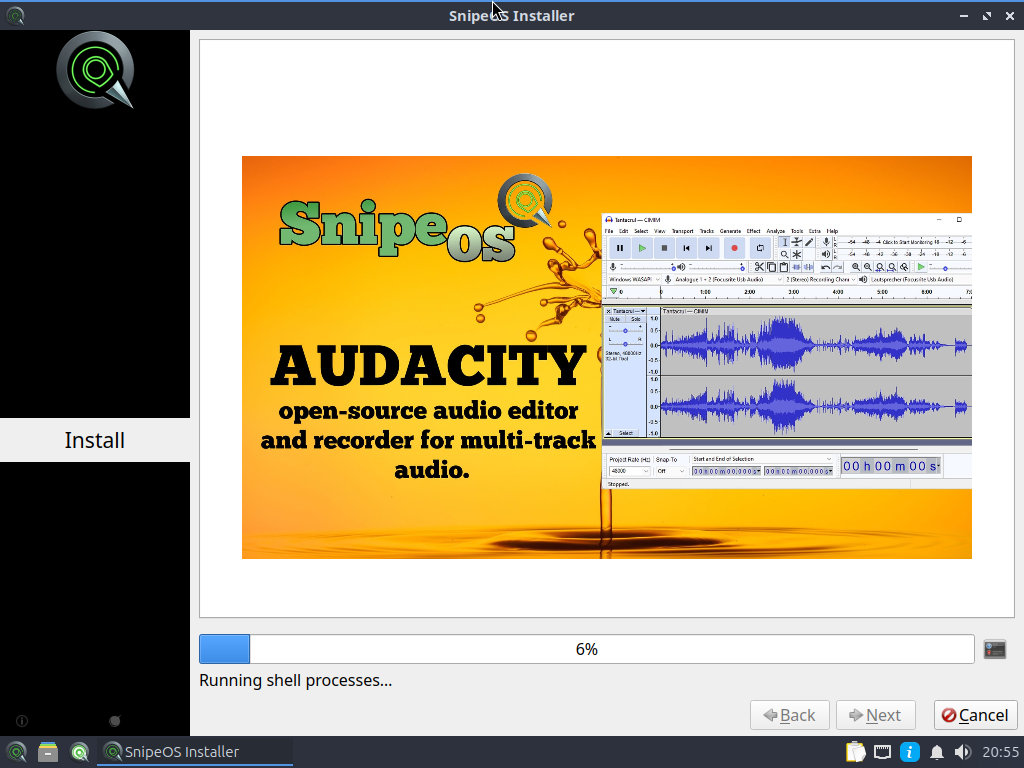Click the blue info tray icon
The width and height of the screenshot is (1024, 768).
pyautogui.click(x=910, y=752)
